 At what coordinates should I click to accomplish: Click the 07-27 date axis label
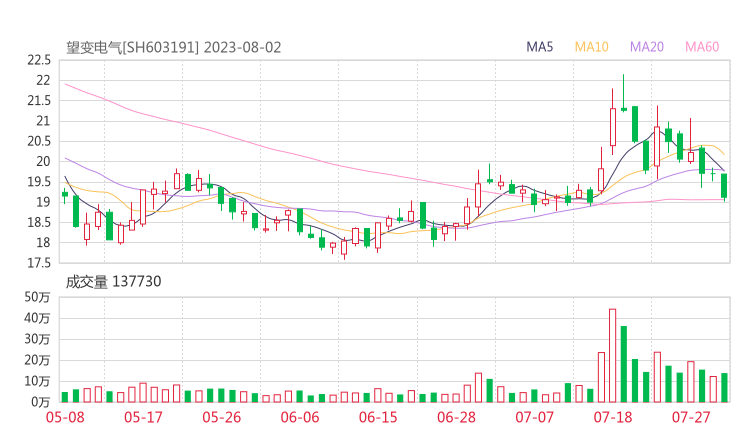point(691,417)
